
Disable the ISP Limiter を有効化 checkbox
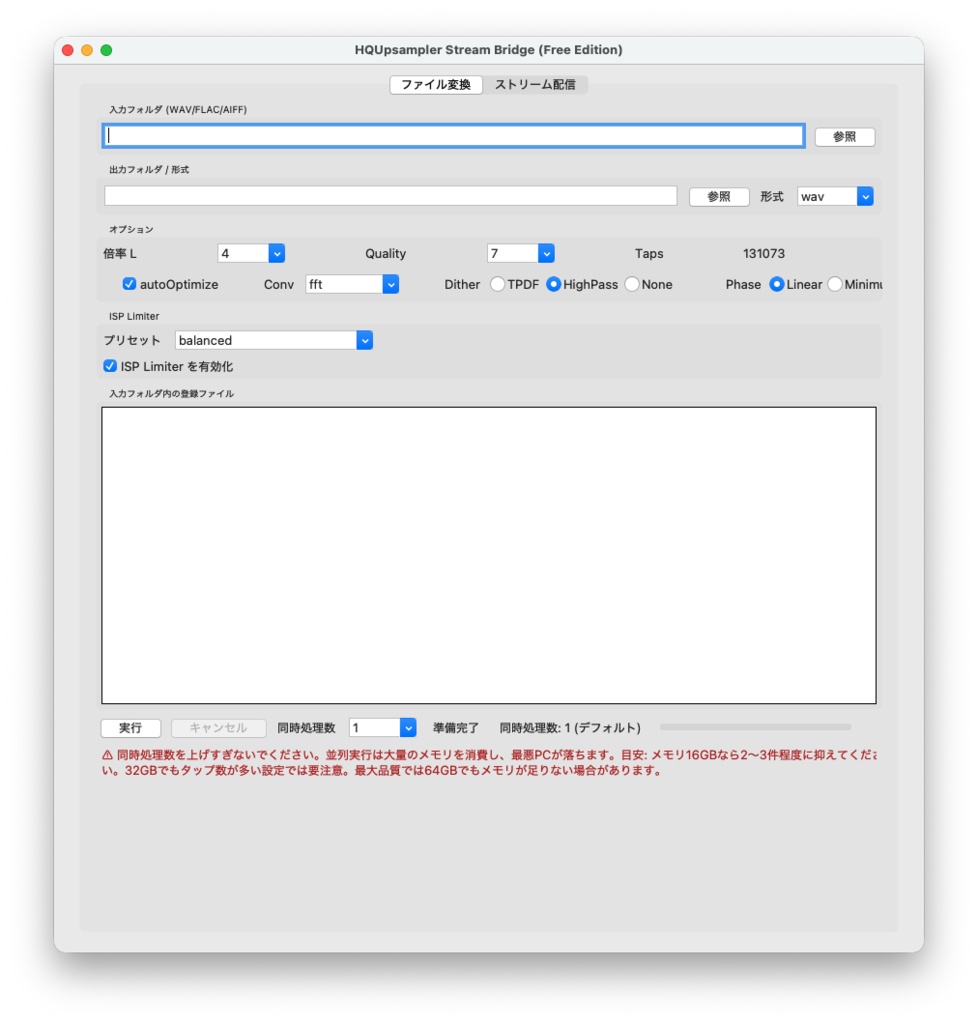(x=109, y=366)
